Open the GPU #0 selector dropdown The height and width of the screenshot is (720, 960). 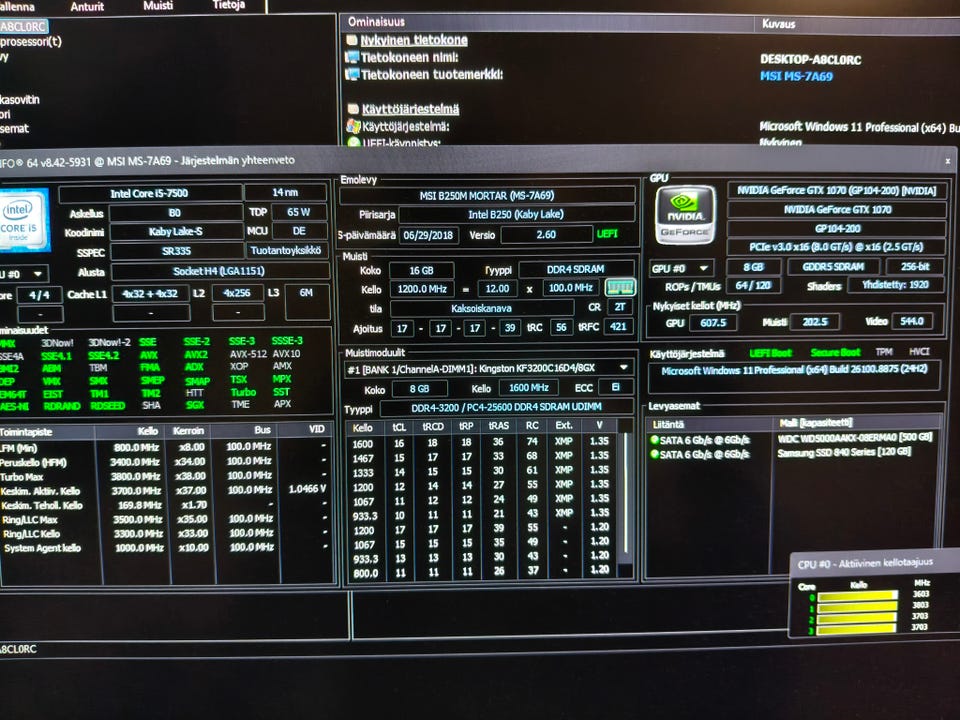[681, 268]
